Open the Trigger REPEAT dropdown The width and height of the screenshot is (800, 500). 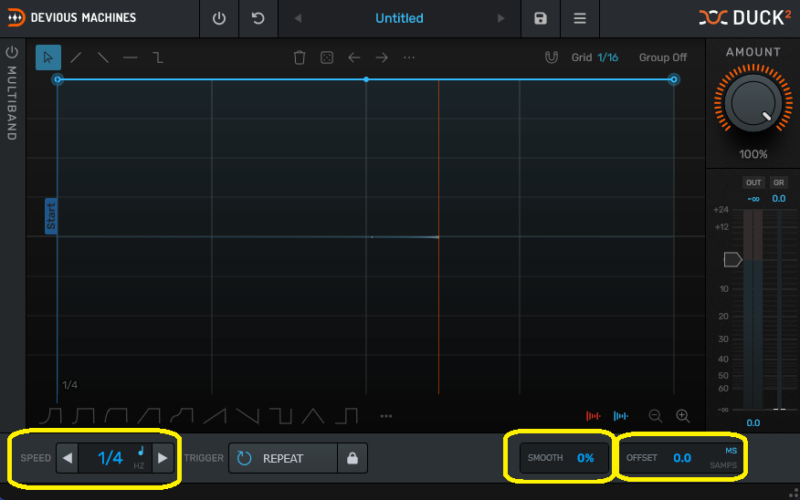point(283,458)
